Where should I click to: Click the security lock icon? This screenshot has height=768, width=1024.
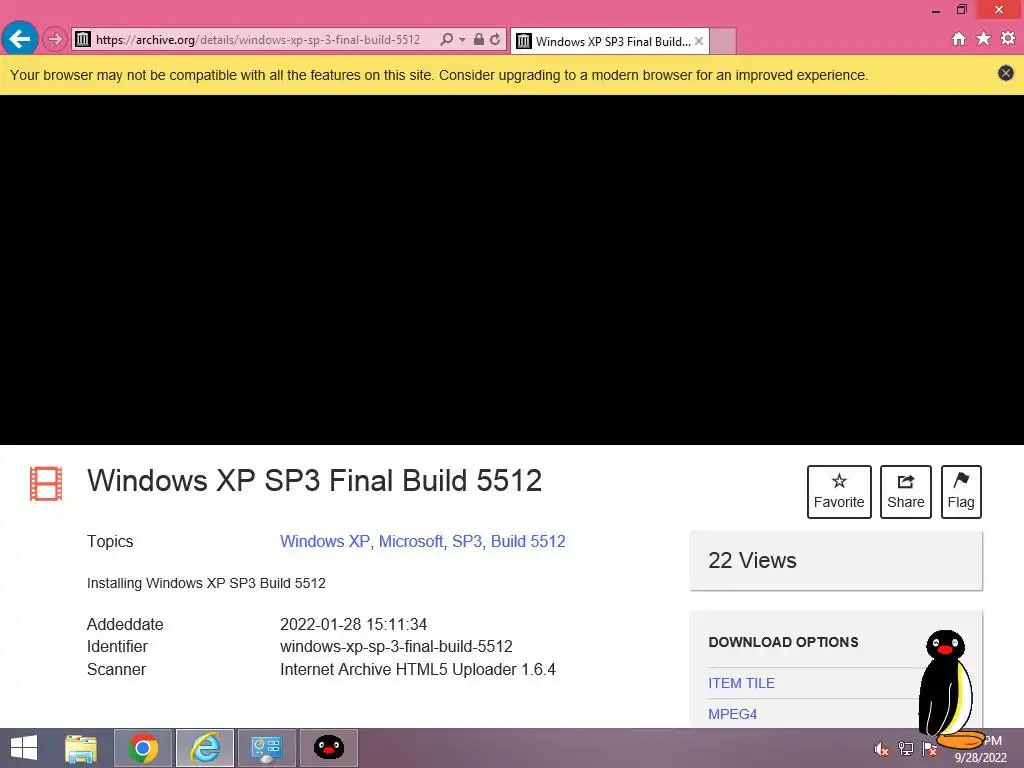tap(479, 39)
